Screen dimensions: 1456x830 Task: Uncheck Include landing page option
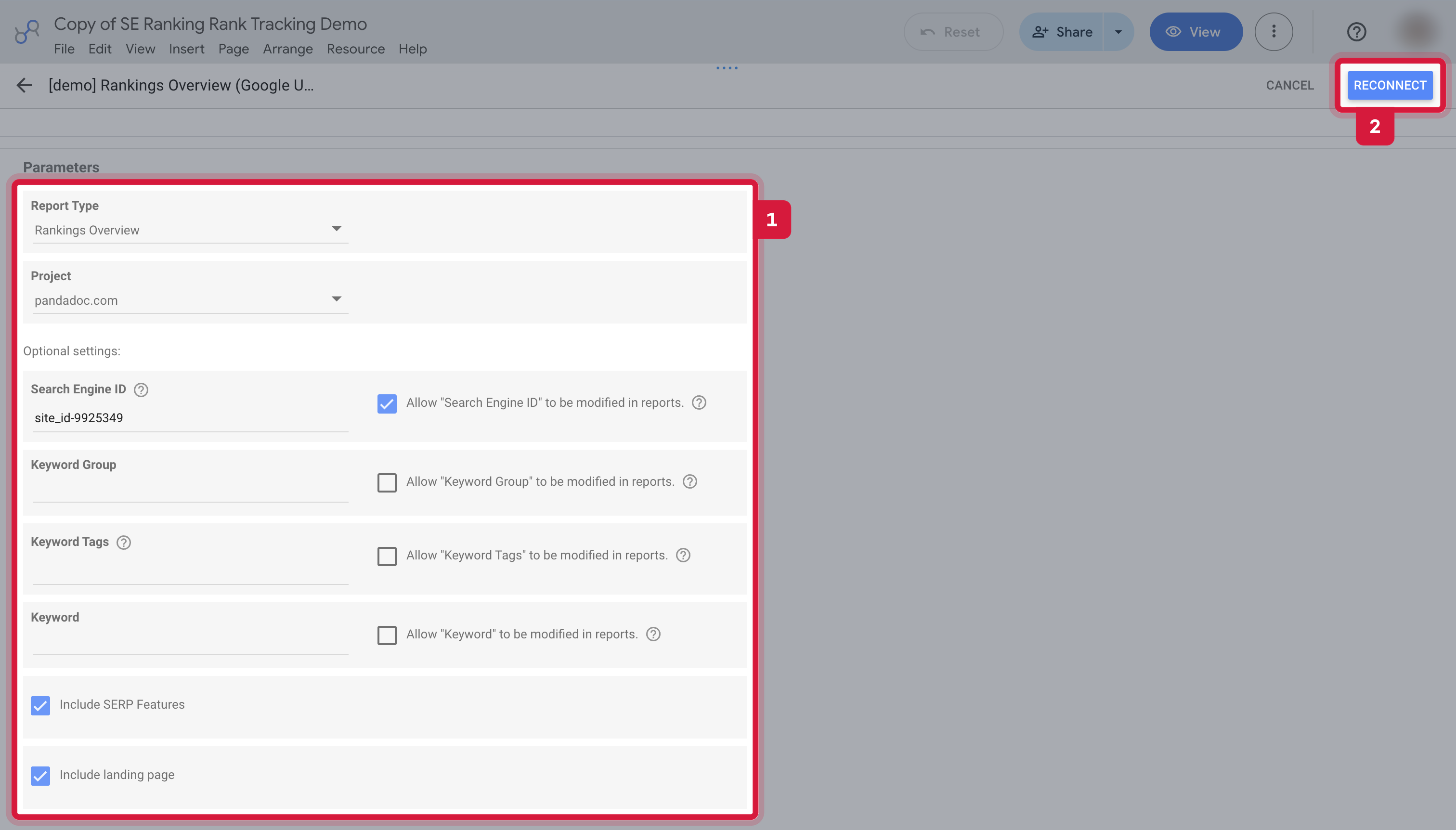click(40, 776)
